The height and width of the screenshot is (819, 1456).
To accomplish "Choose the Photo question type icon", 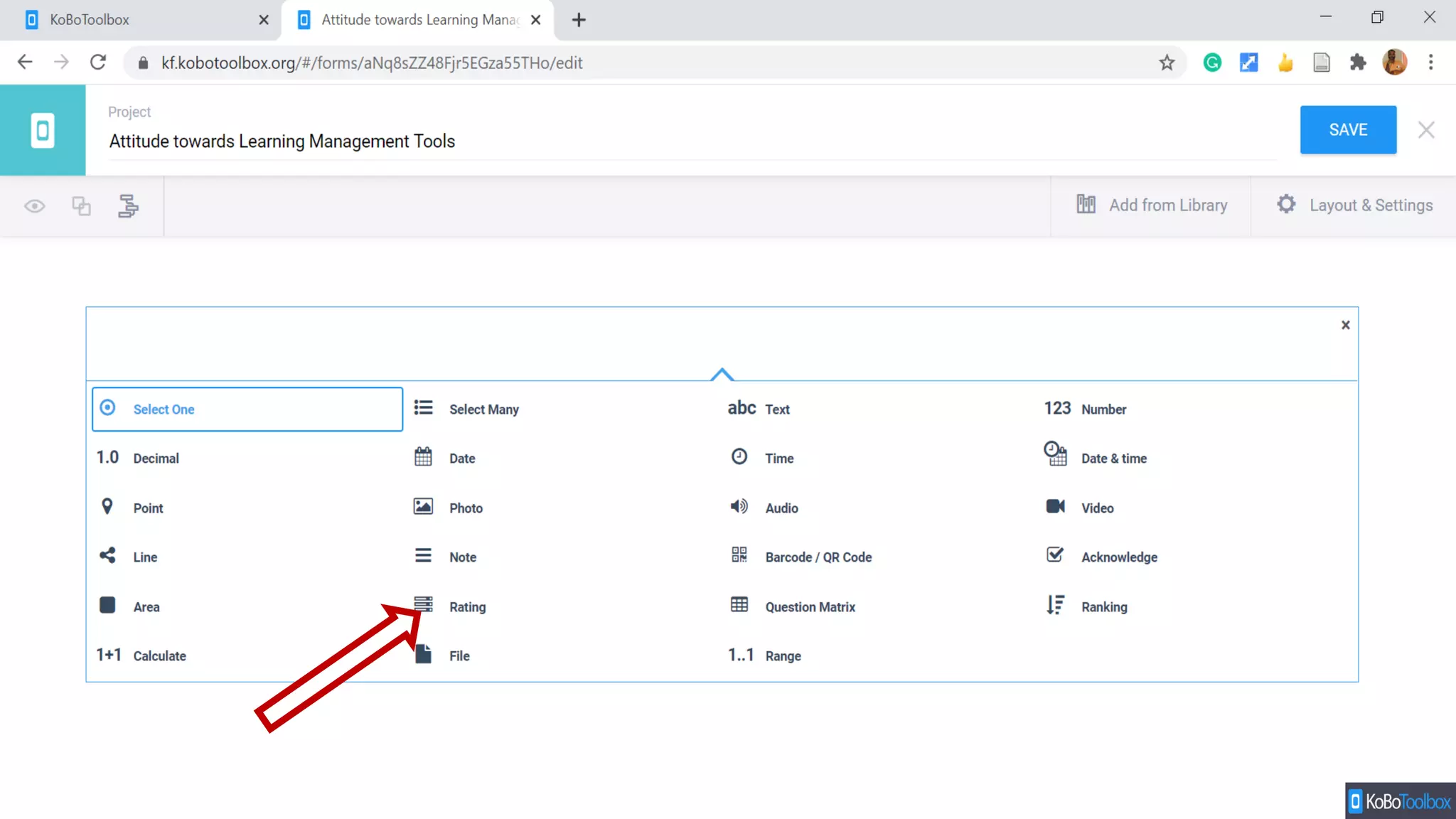I will click(424, 506).
